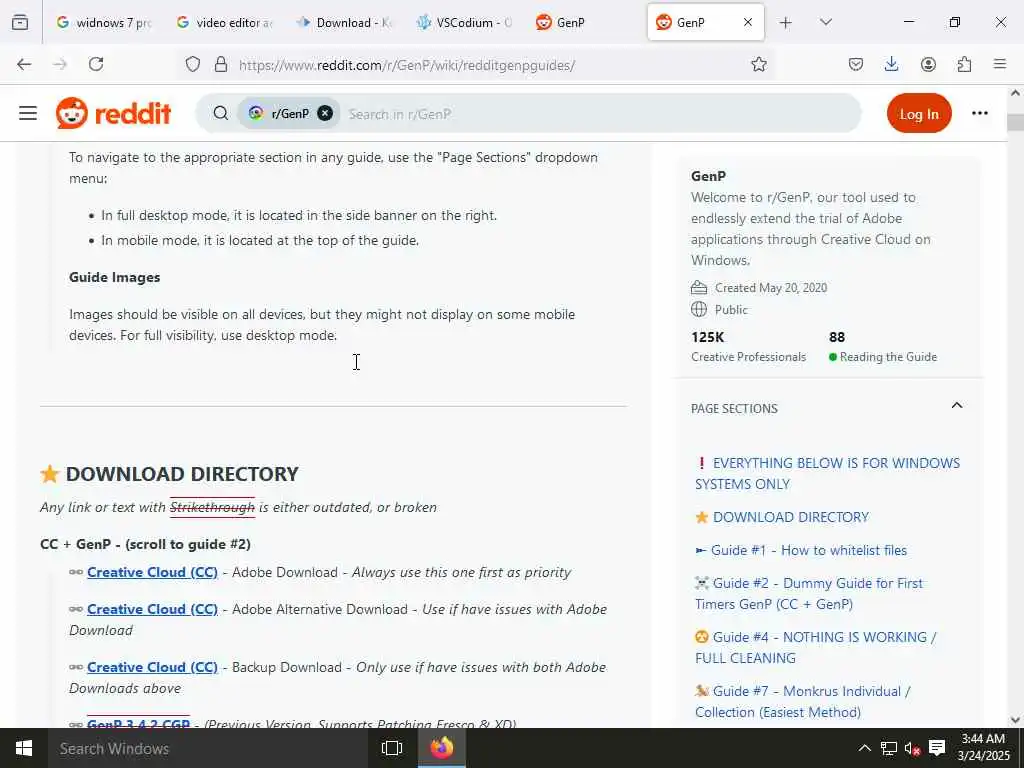Close the active GenP tab
Screen dimensions: 1024x768
tap(748, 22)
